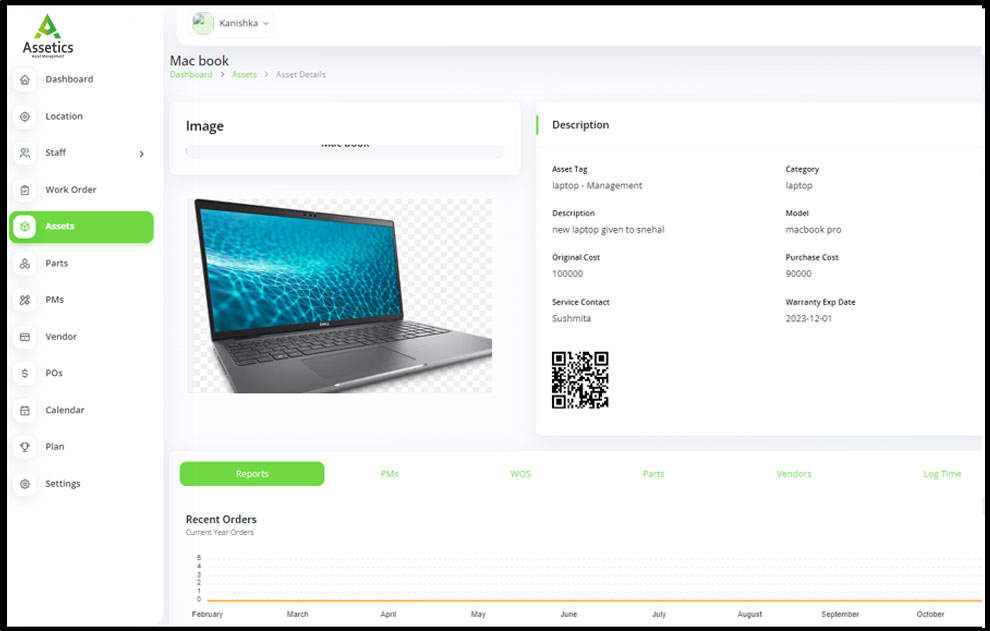Click the Staff people icon
The image size is (990, 631).
(x=25, y=153)
